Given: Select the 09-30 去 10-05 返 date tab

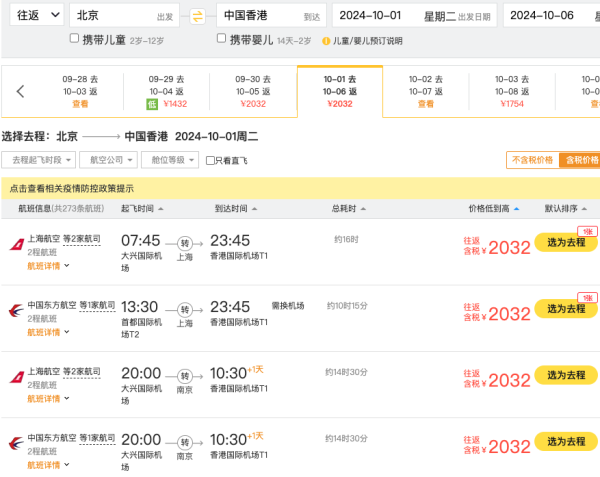Looking at the screenshot, I should click(253, 91).
